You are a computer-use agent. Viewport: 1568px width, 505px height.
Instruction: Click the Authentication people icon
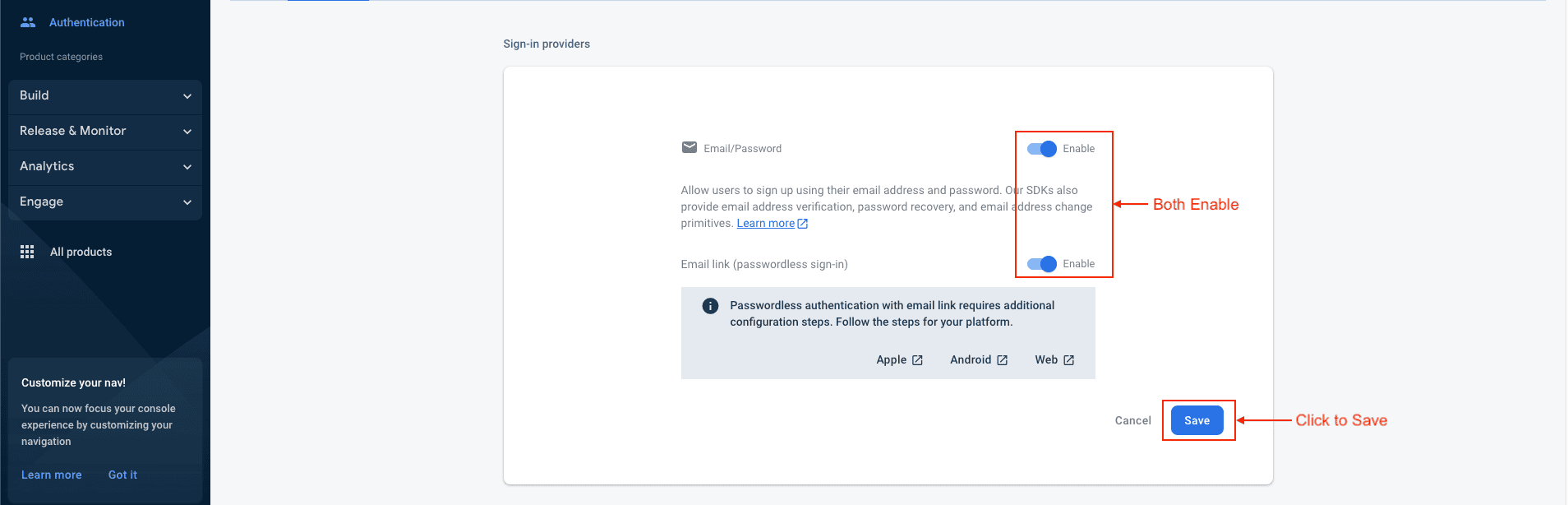pyautogui.click(x=28, y=22)
